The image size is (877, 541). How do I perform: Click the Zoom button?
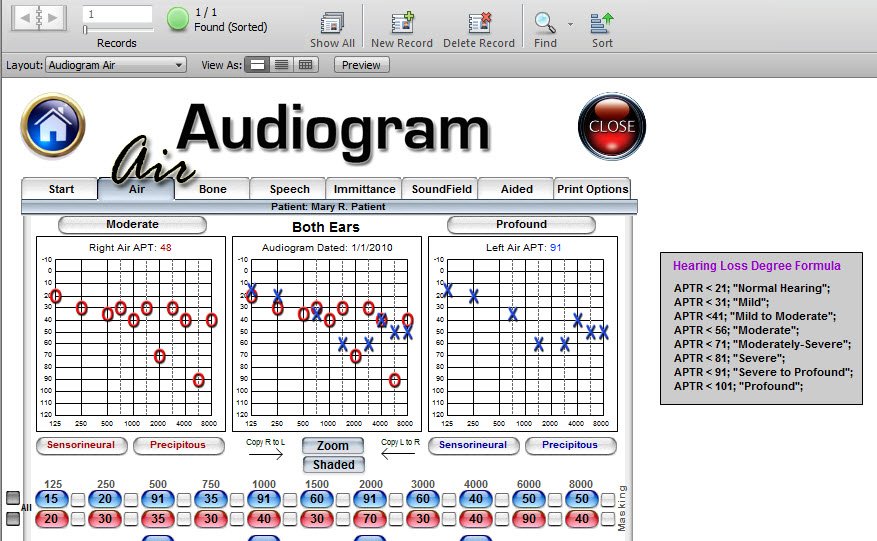tap(333, 445)
